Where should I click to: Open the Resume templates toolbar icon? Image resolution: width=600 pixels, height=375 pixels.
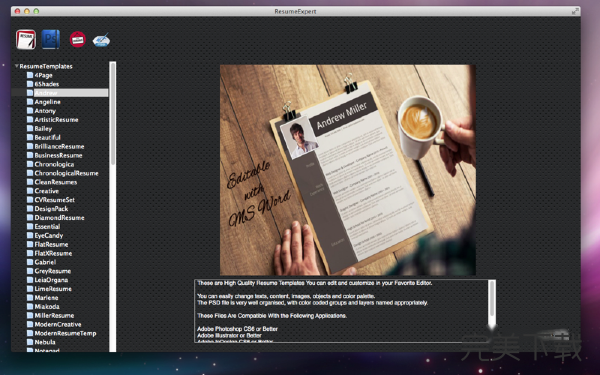click(26, 39)
